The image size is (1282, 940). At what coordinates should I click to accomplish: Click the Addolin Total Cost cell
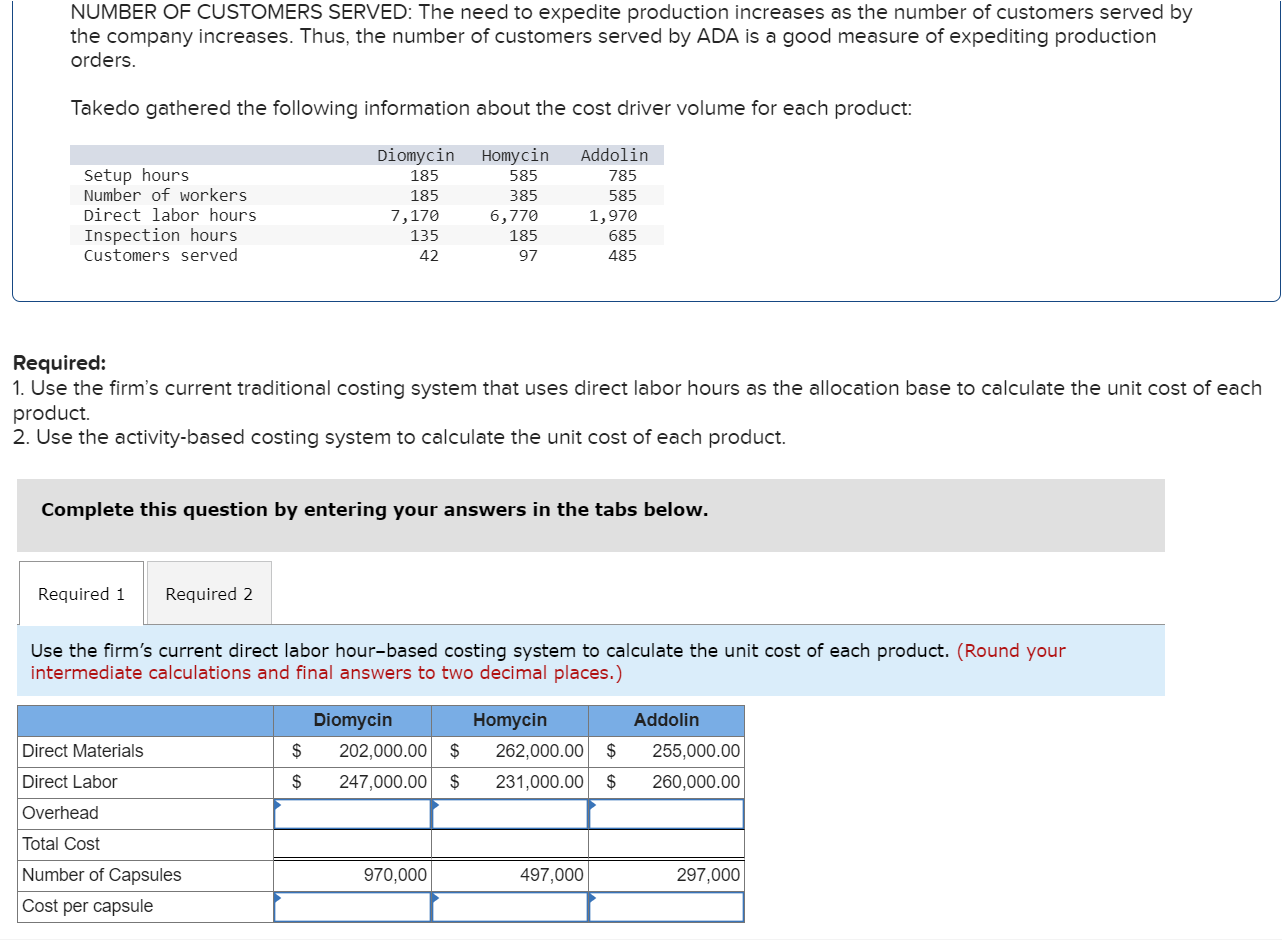666,844
